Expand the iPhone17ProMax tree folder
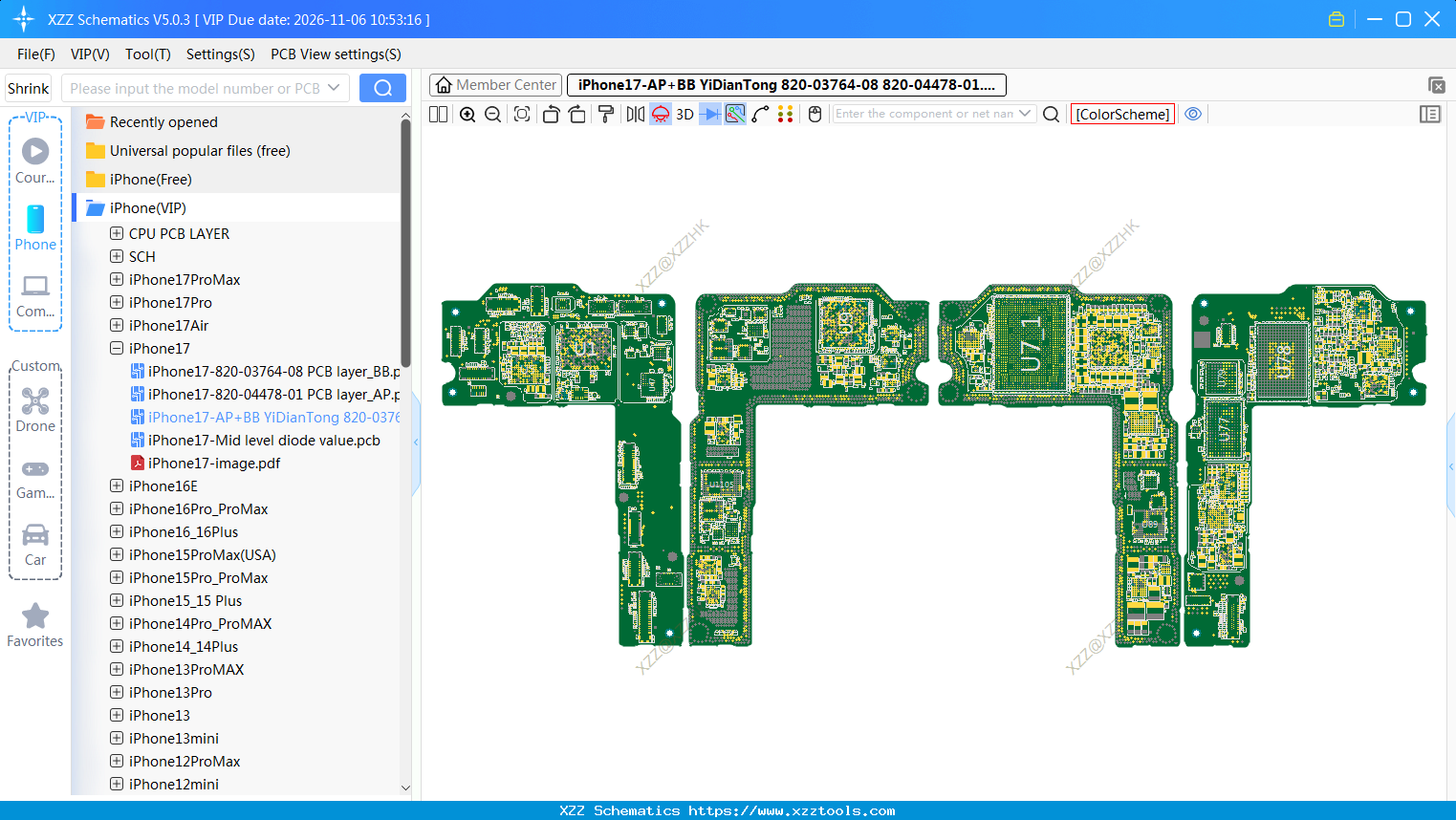The image size is (1456, 820). 117,280
